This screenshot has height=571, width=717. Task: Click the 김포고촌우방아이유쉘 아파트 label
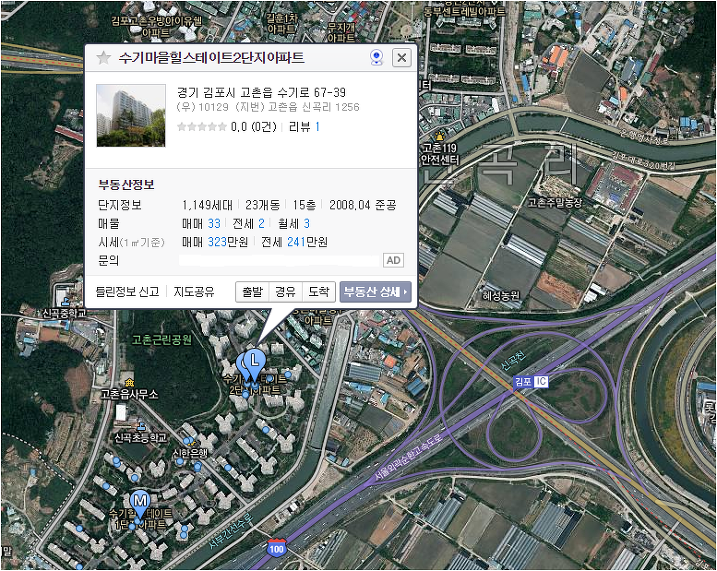(156, 27)
